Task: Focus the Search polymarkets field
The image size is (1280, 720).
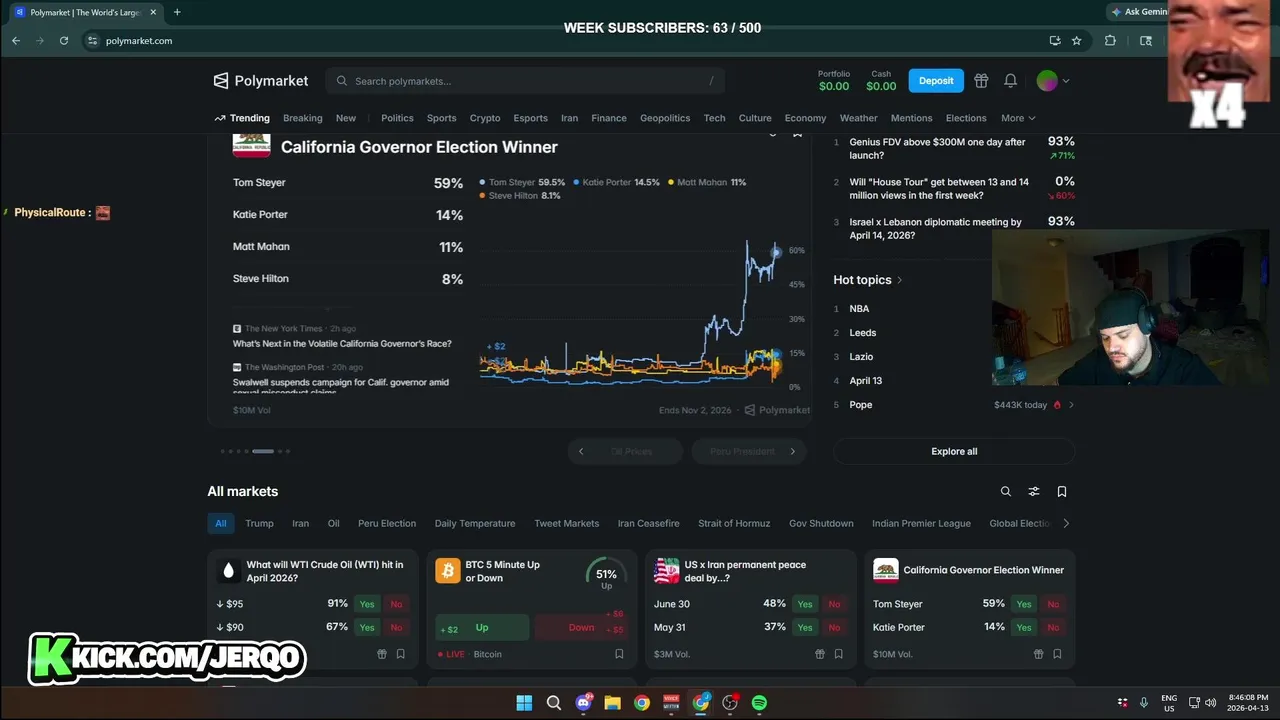Action: [x=525, y=81]
